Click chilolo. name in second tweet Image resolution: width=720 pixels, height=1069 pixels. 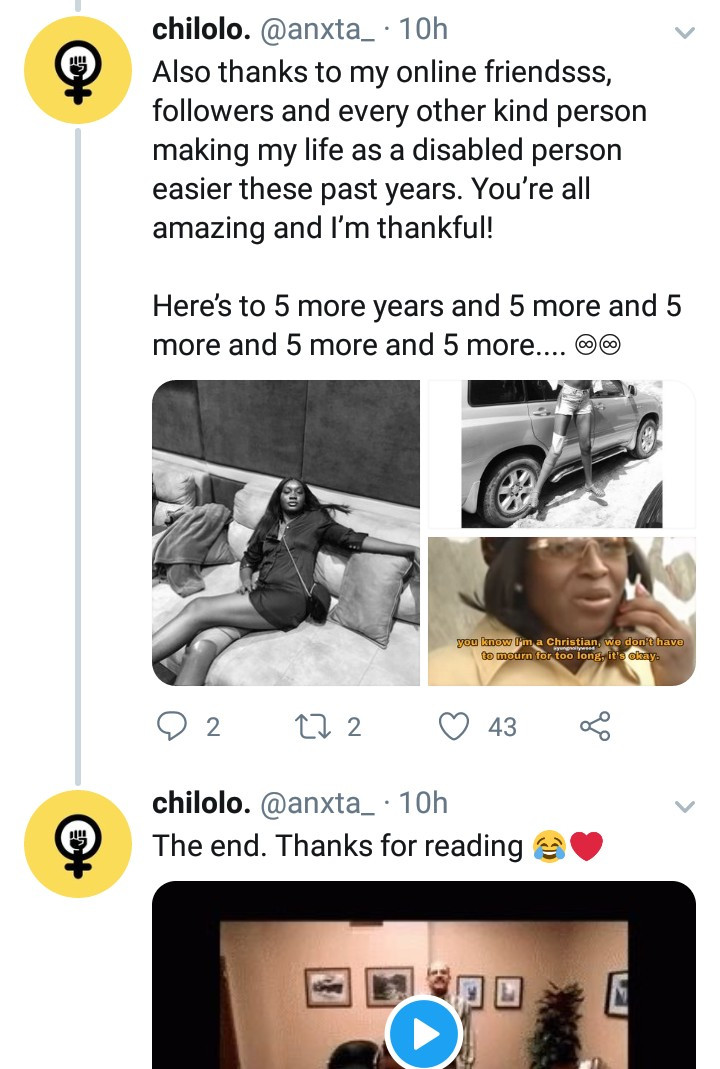tap(201, 803)
